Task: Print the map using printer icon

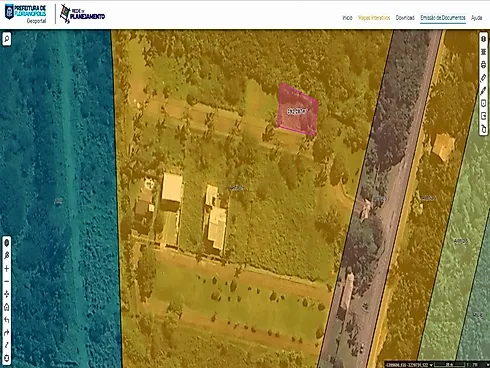Action: pos(483,65)
